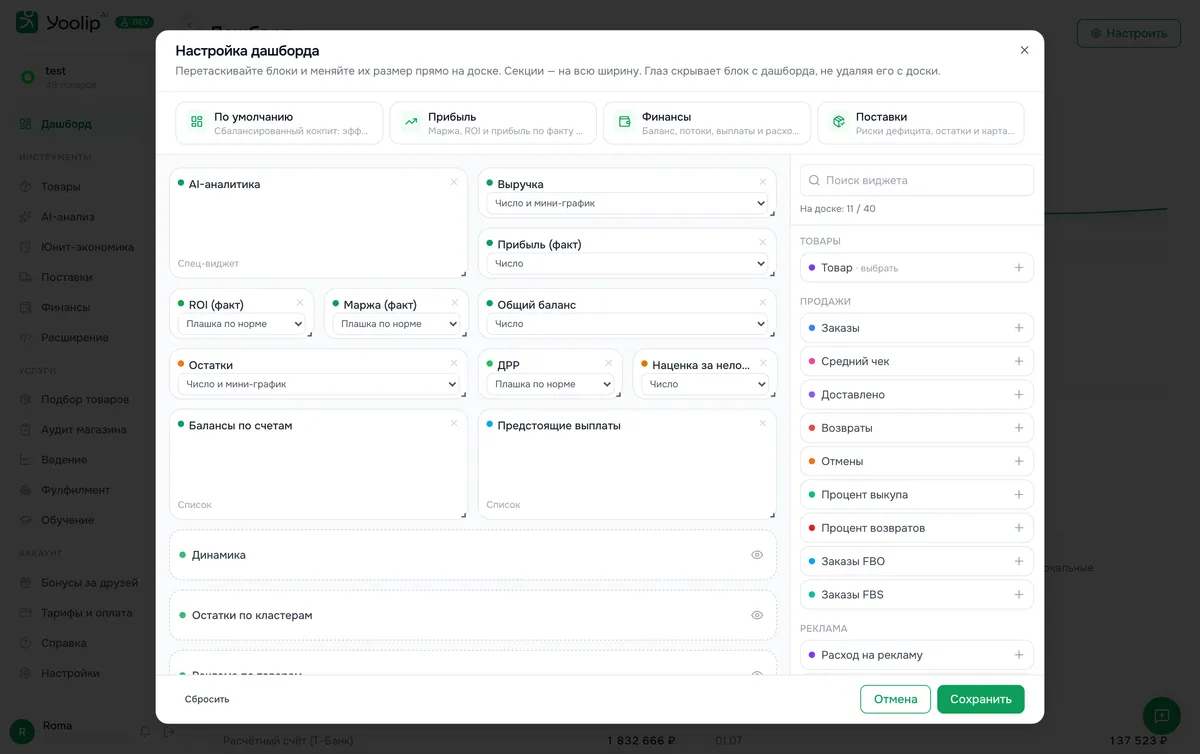Remove the ROI (факт) widget
This screenshot has width=1200, height=754.
(300, 303)
